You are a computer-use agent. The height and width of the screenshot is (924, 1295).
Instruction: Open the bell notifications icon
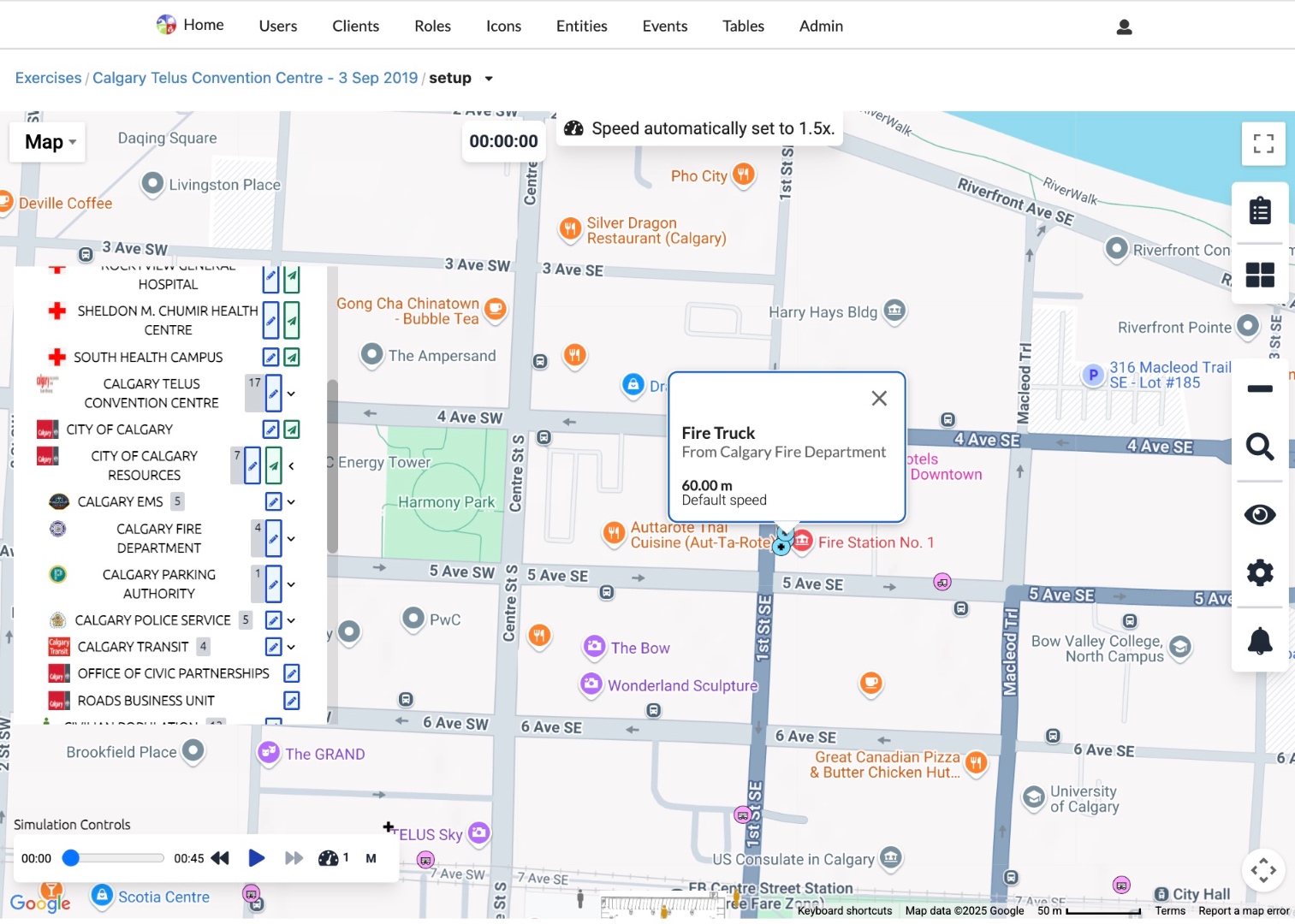(1260, 641)
